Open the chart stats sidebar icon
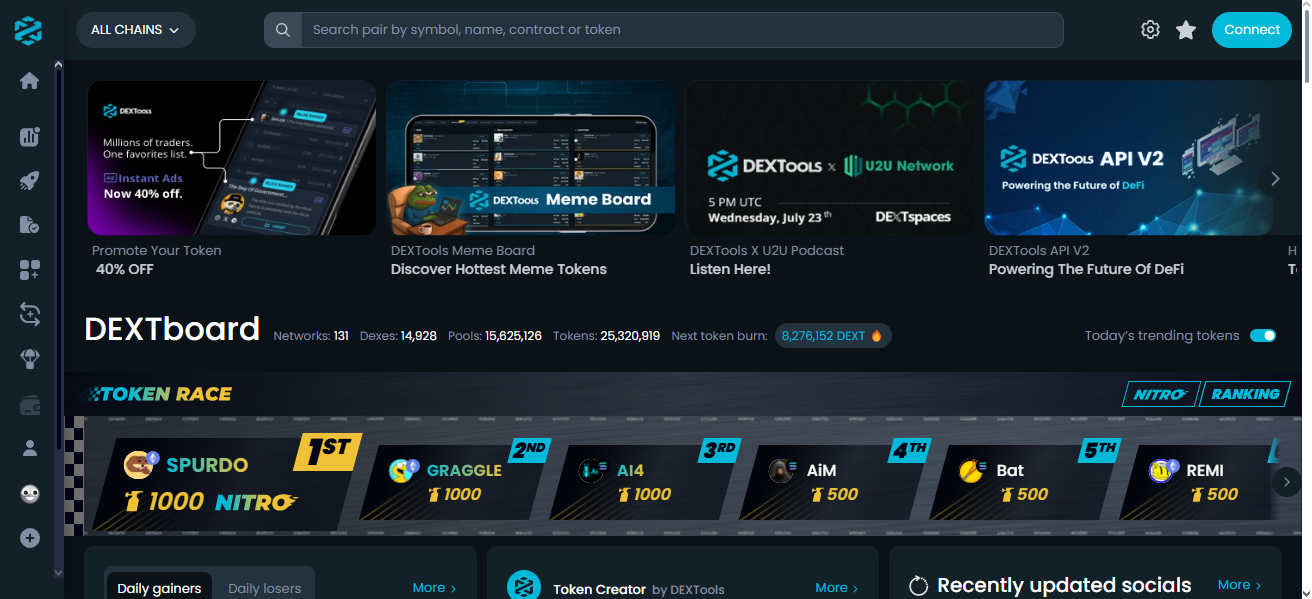 tap(29, 137)
